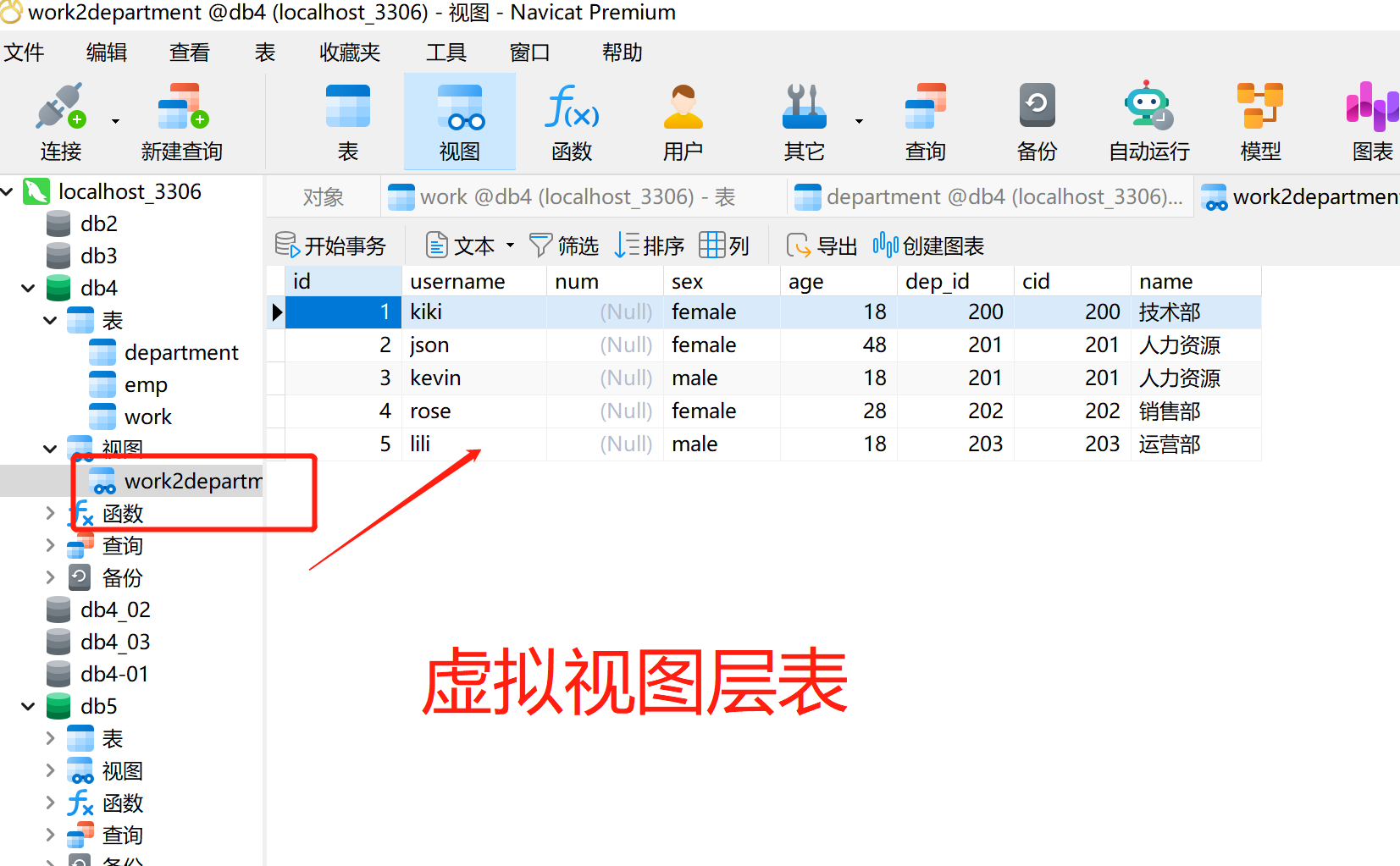
Task: Open the Backup (备份) toolbar icon
Action: (1038, 106)
